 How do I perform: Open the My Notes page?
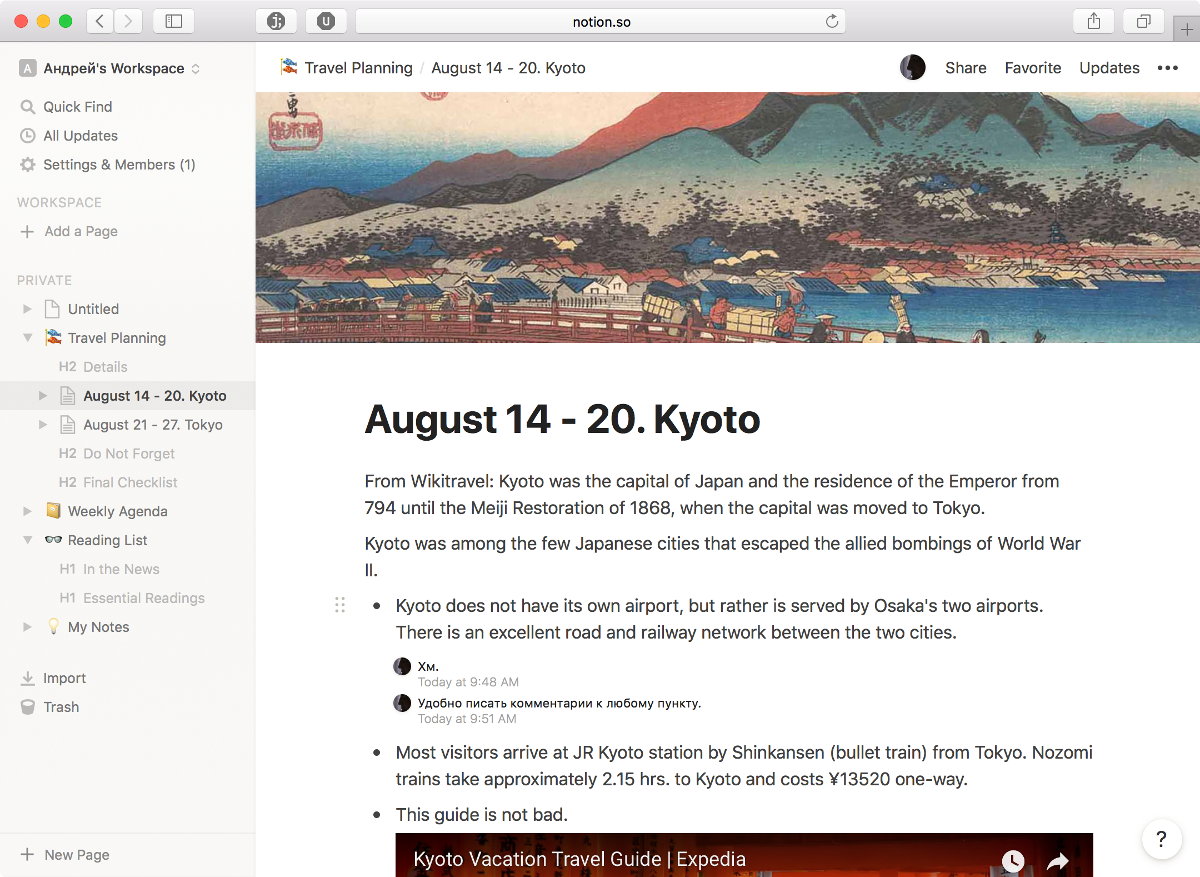click(98, 627)
